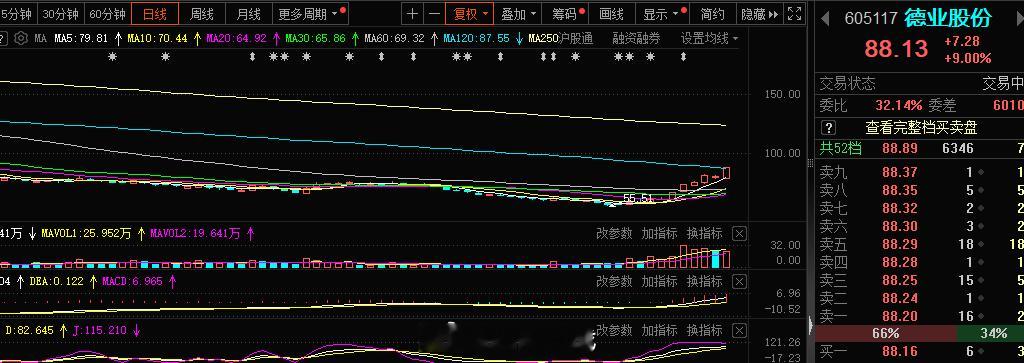Select the 周线 weekly chart tab

click(x=201, y=14)
